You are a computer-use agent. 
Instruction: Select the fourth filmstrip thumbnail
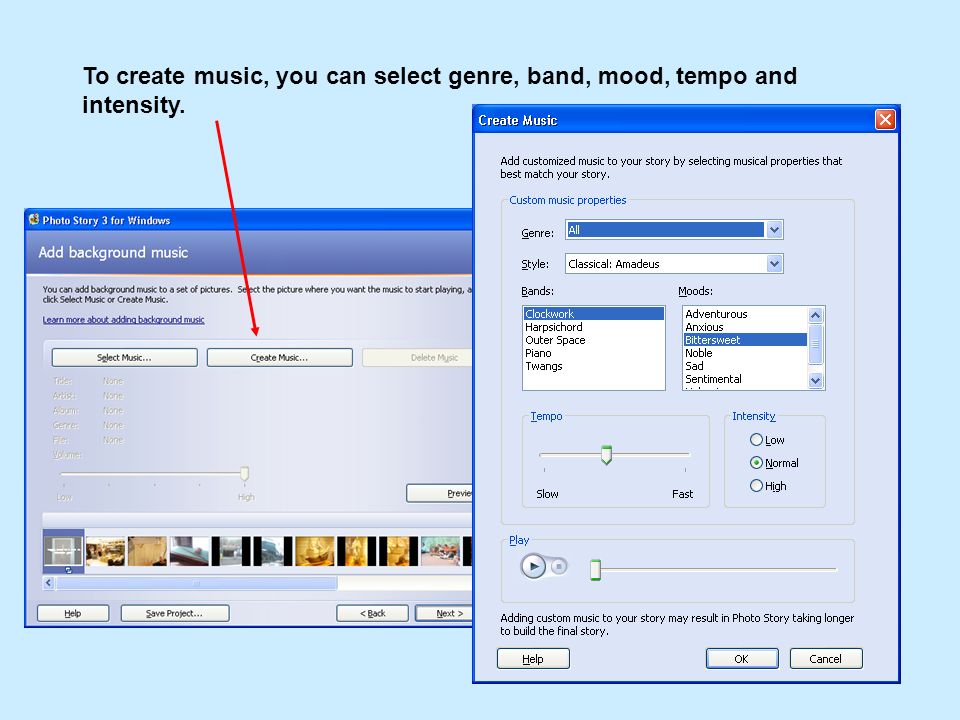pos(189,551)
